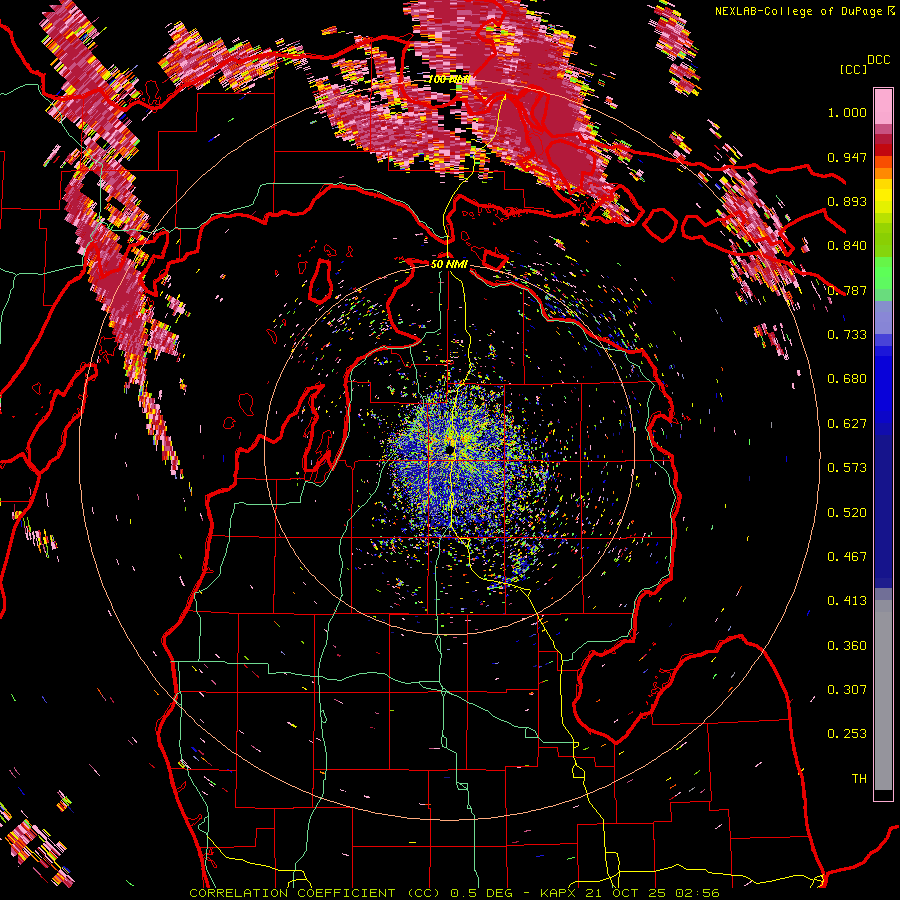This screenshot has height=900, width=900.
Task: Click the 0.947 scale value
Action: [847, 157]
